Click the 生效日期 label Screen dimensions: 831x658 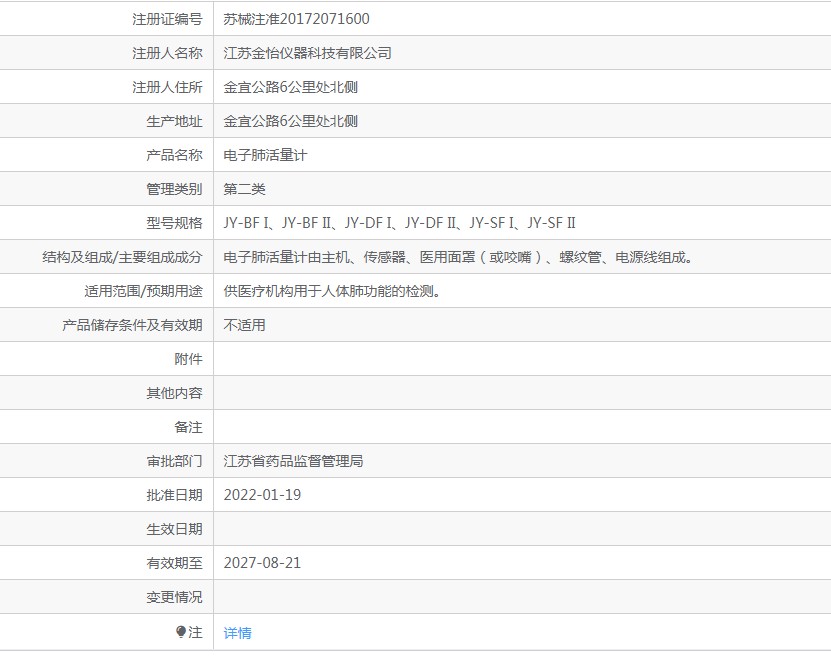[x=174, y=529]
